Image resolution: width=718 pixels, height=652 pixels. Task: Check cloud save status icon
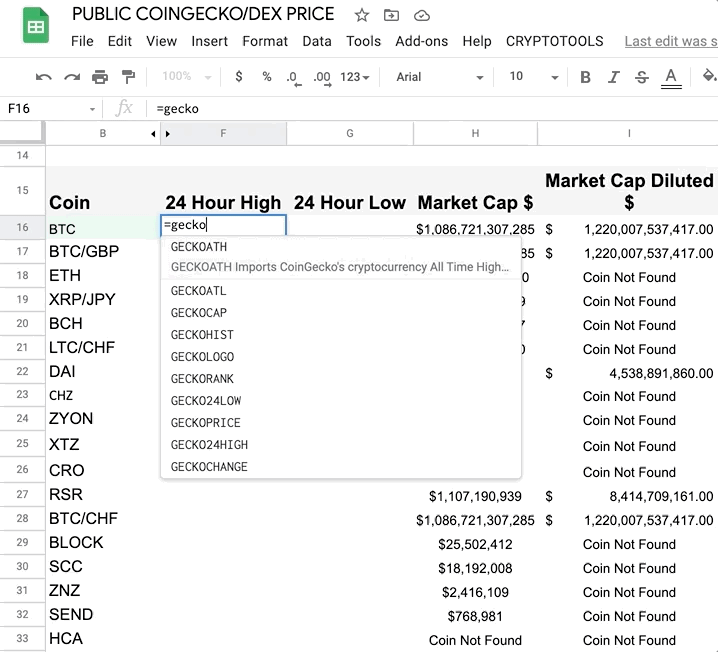[x=421, y=16]
